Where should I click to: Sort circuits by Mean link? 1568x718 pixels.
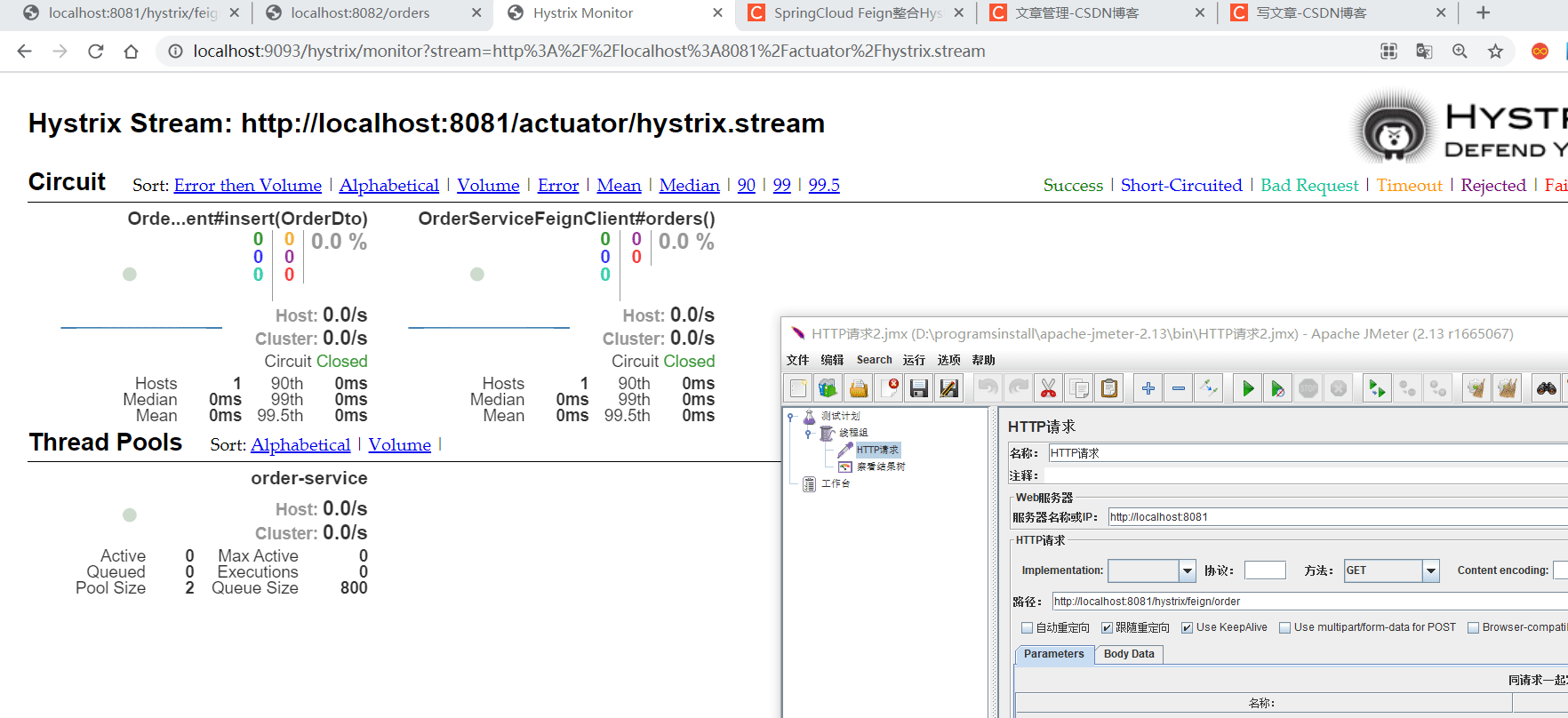click(x=619, y=185)
